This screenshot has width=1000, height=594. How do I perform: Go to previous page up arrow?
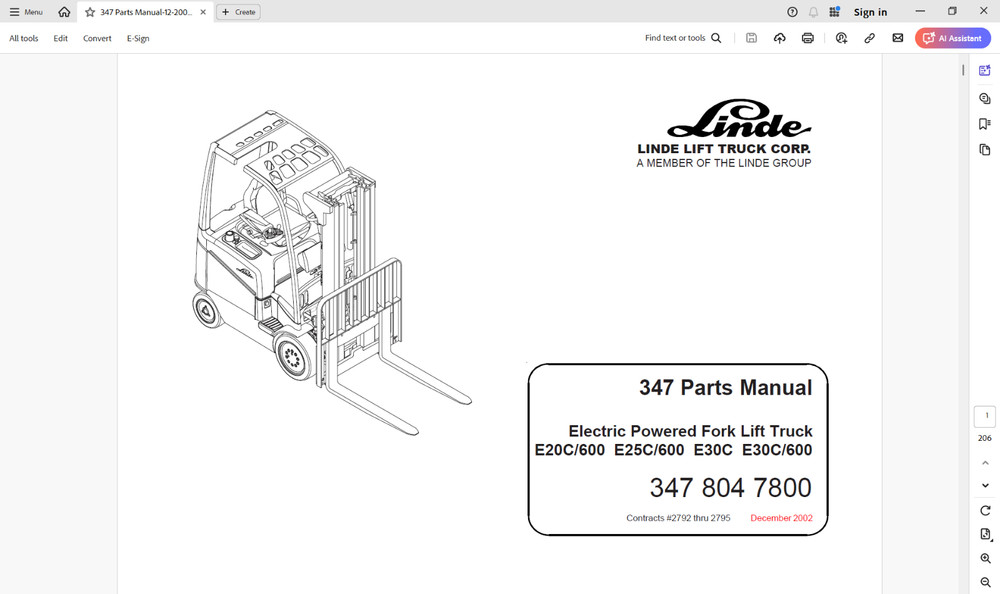point(985,463)
